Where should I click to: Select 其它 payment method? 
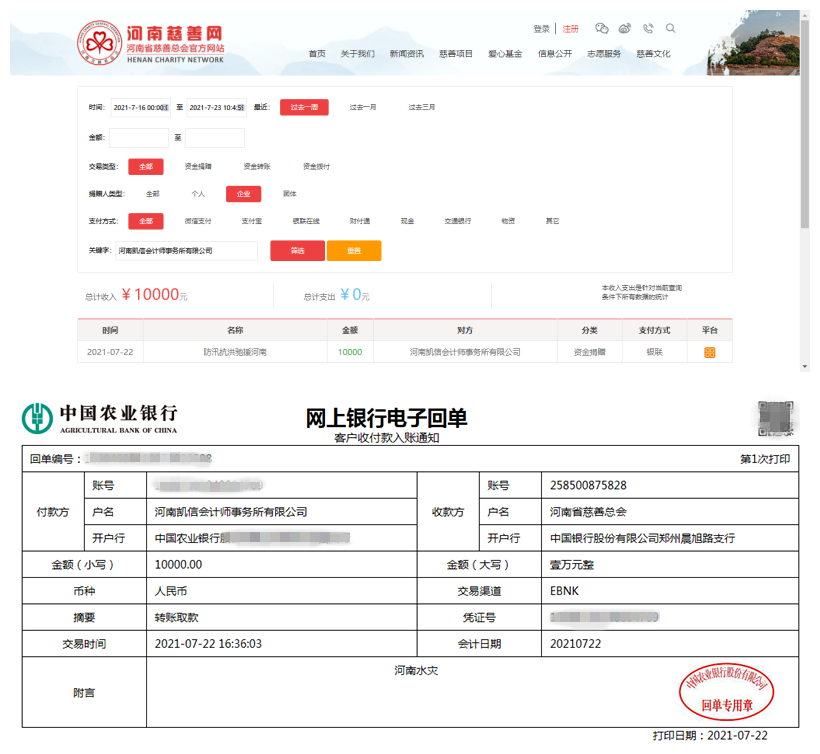pyautogui.click(x=553, y=221)
